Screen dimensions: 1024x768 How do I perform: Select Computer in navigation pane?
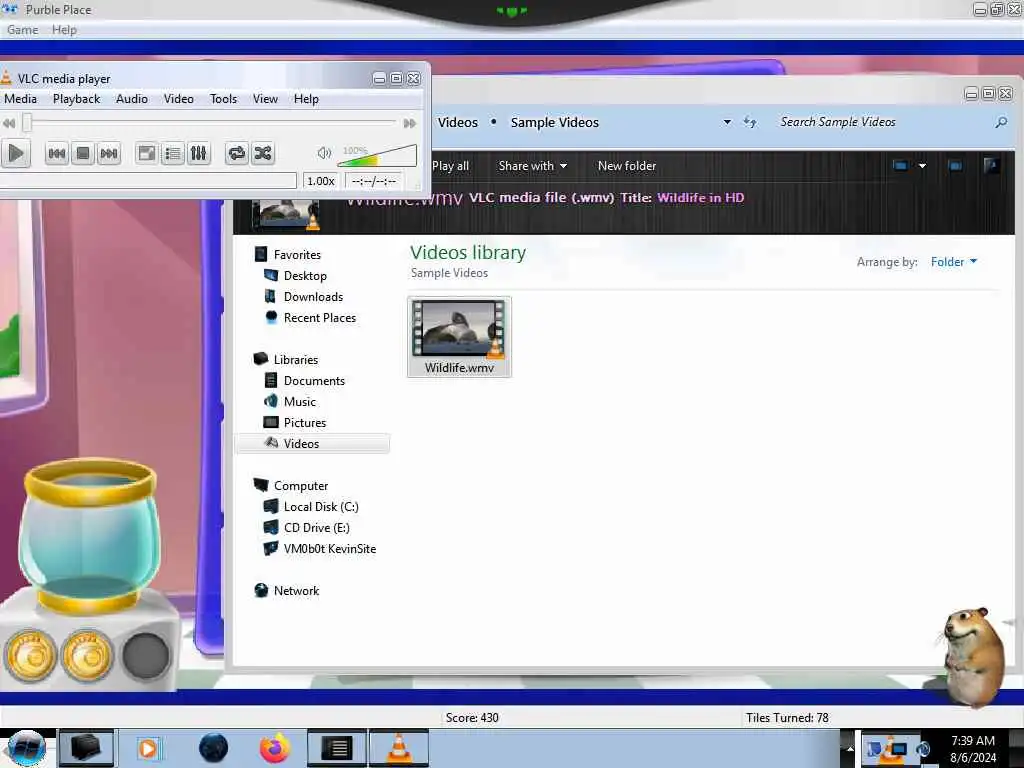[x=301, y=486]
